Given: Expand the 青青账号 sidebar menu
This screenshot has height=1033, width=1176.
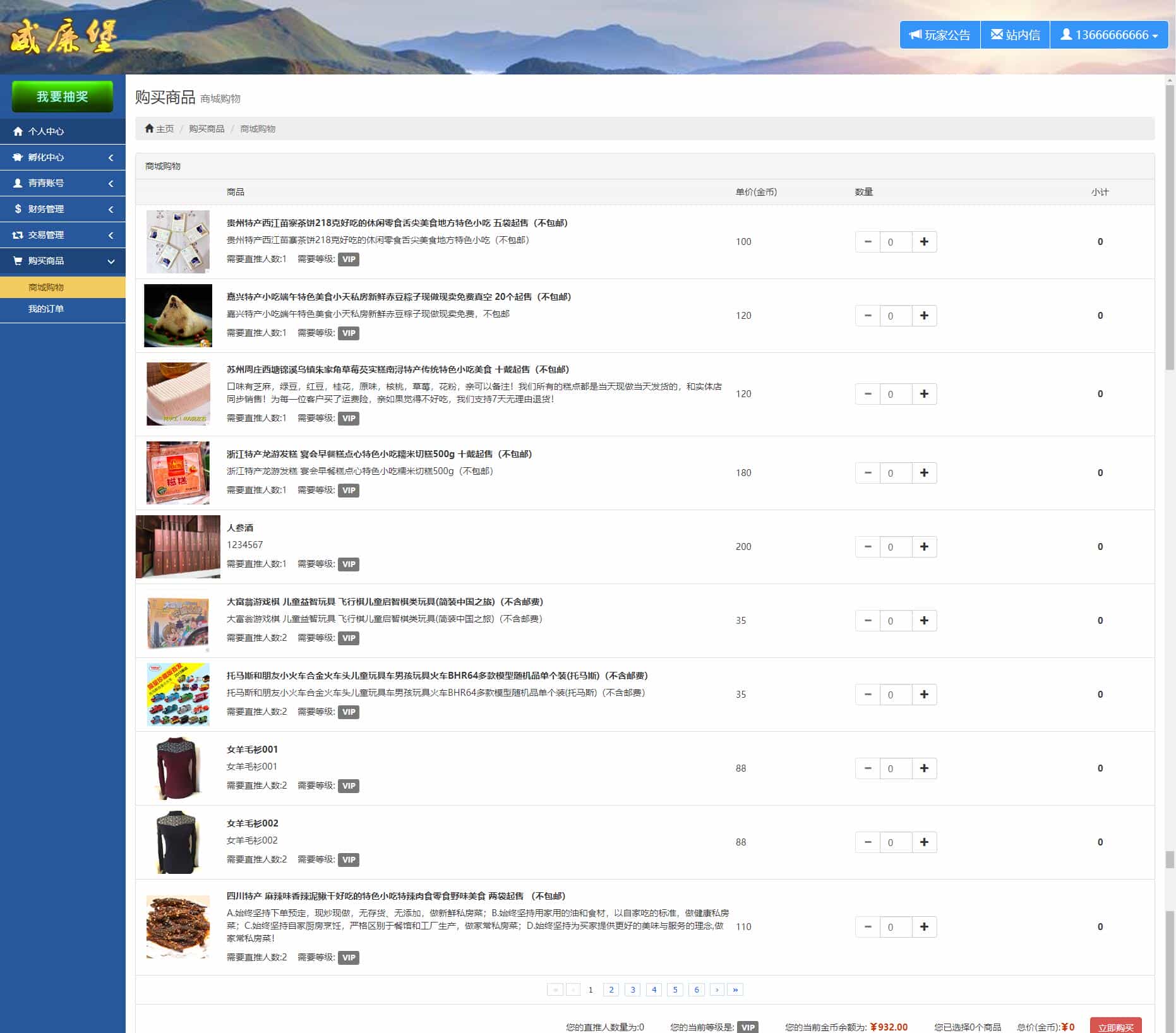Looking at the screenshot, I should (x=63, y=183).
